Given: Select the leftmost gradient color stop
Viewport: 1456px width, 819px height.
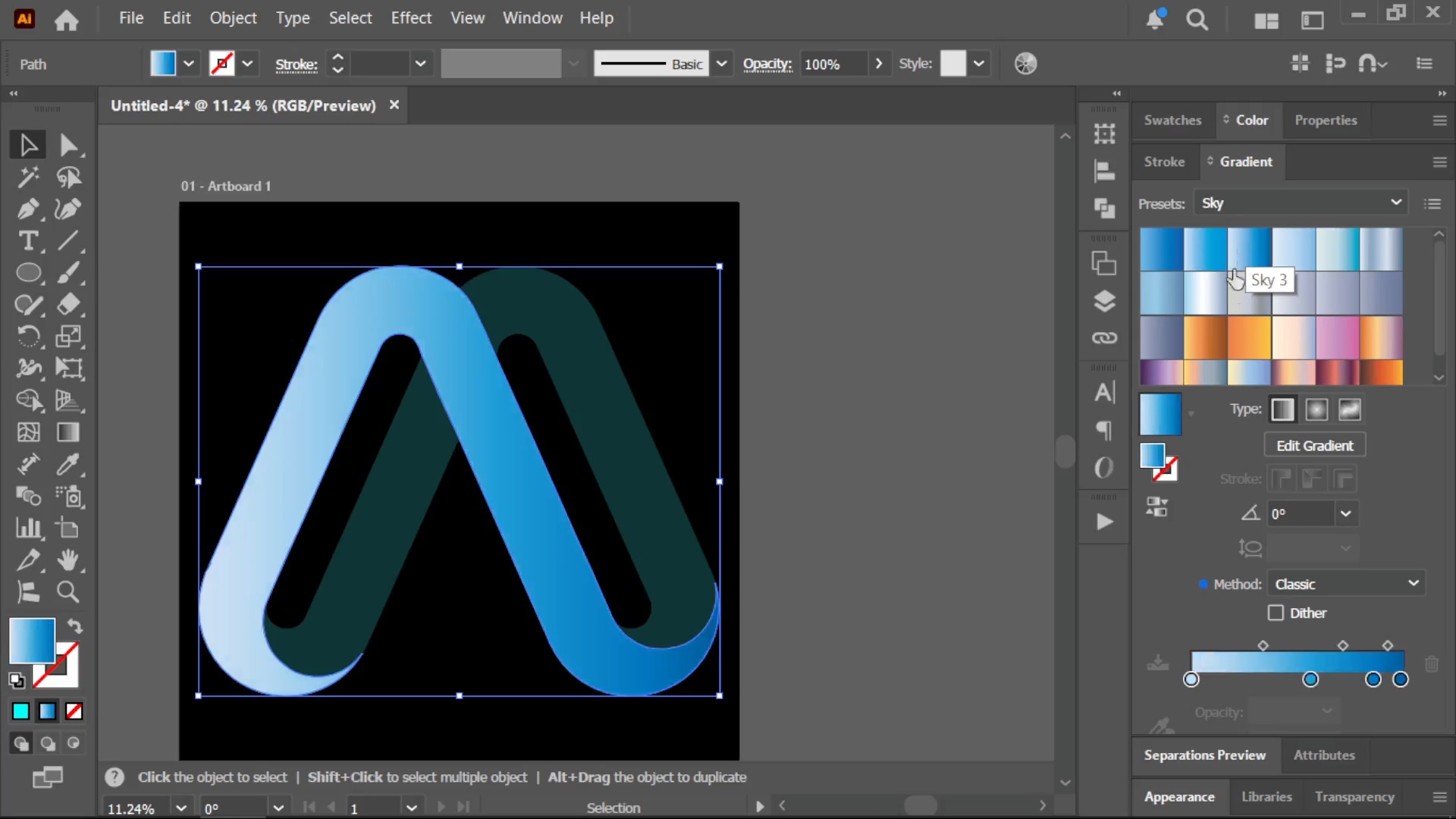Looking at the screenshot, I should tap(1191, 679).
